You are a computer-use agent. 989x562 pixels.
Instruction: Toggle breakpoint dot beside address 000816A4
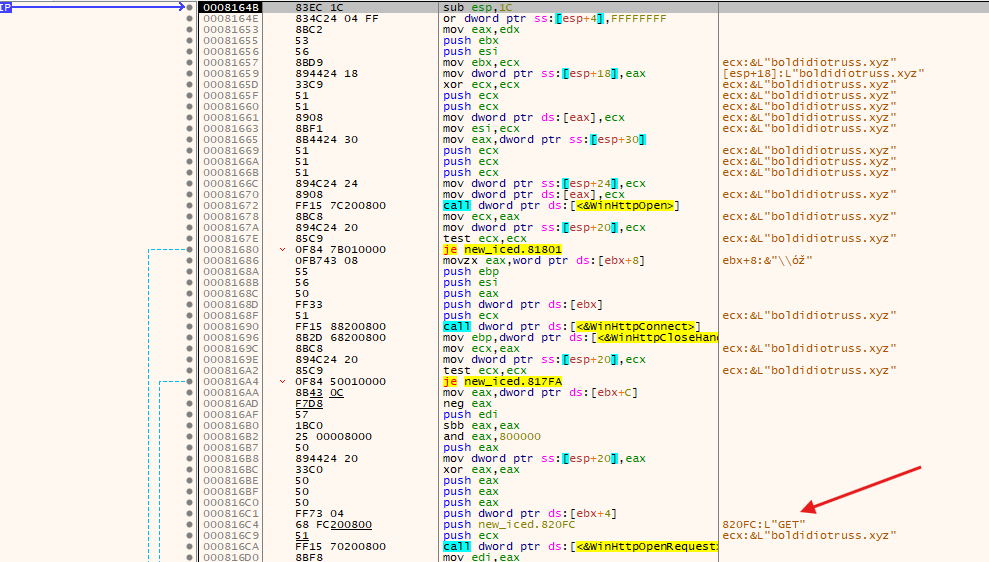tap(189, 382)
